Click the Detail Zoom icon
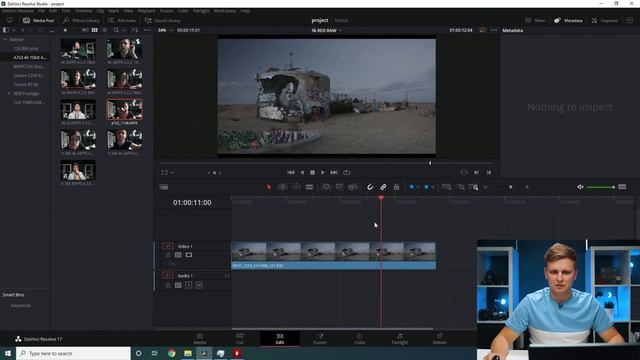This screenshot has width=640, height=360. point(460,187)
